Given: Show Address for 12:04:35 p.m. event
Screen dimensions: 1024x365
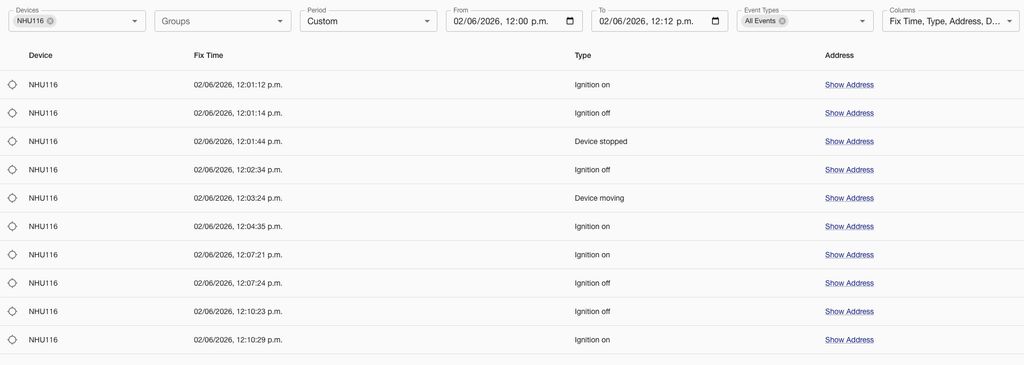Looking at the screenshot, I should pyautogui.click(x=849, y=227).
